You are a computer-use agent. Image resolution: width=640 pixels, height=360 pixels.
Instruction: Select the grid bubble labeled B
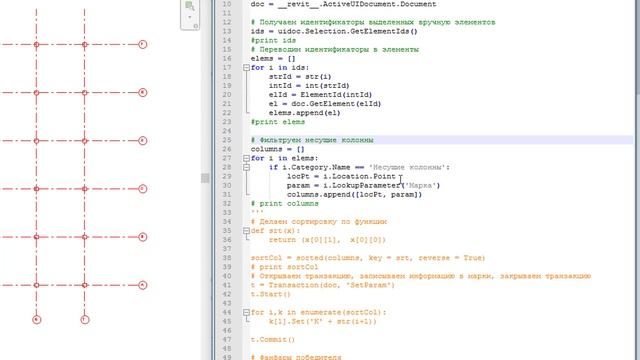142,237
